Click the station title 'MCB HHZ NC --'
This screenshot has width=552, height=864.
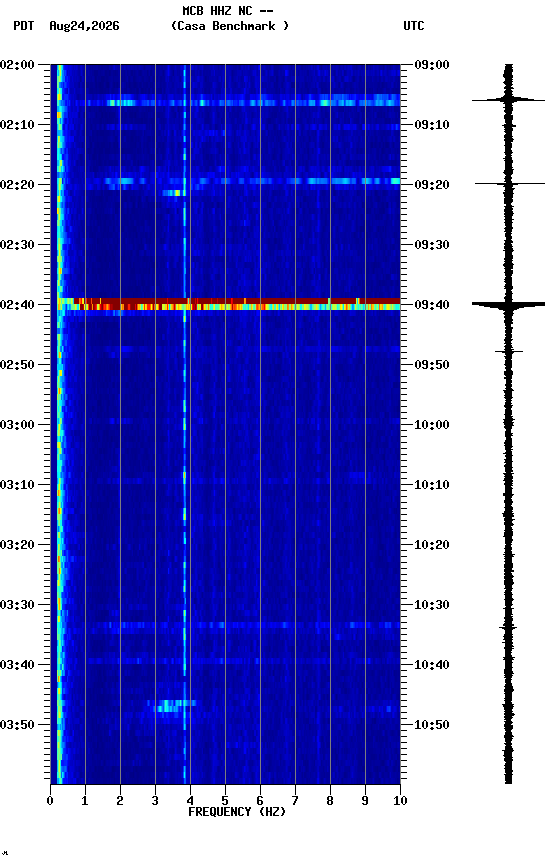(x=228, y=11)
